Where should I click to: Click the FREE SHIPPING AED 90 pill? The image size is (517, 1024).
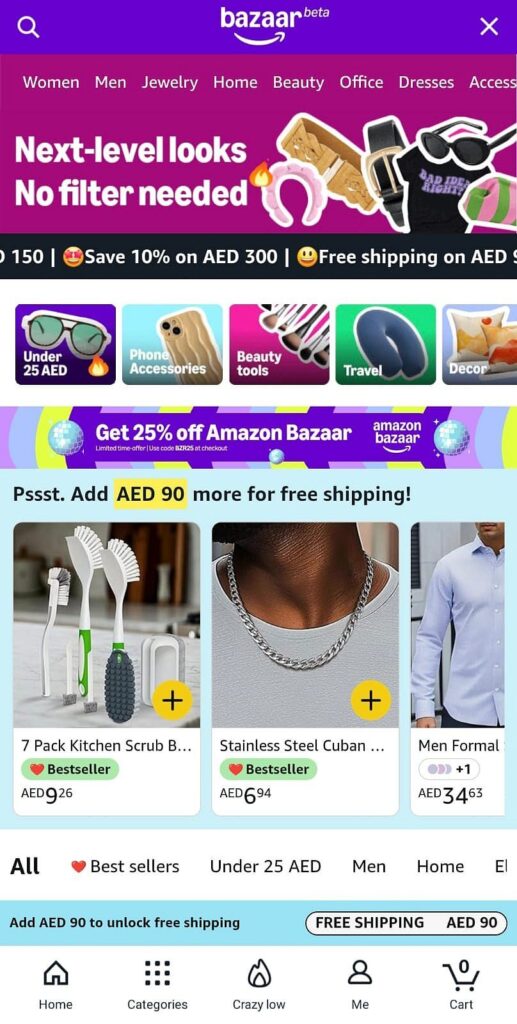(406, 923)
